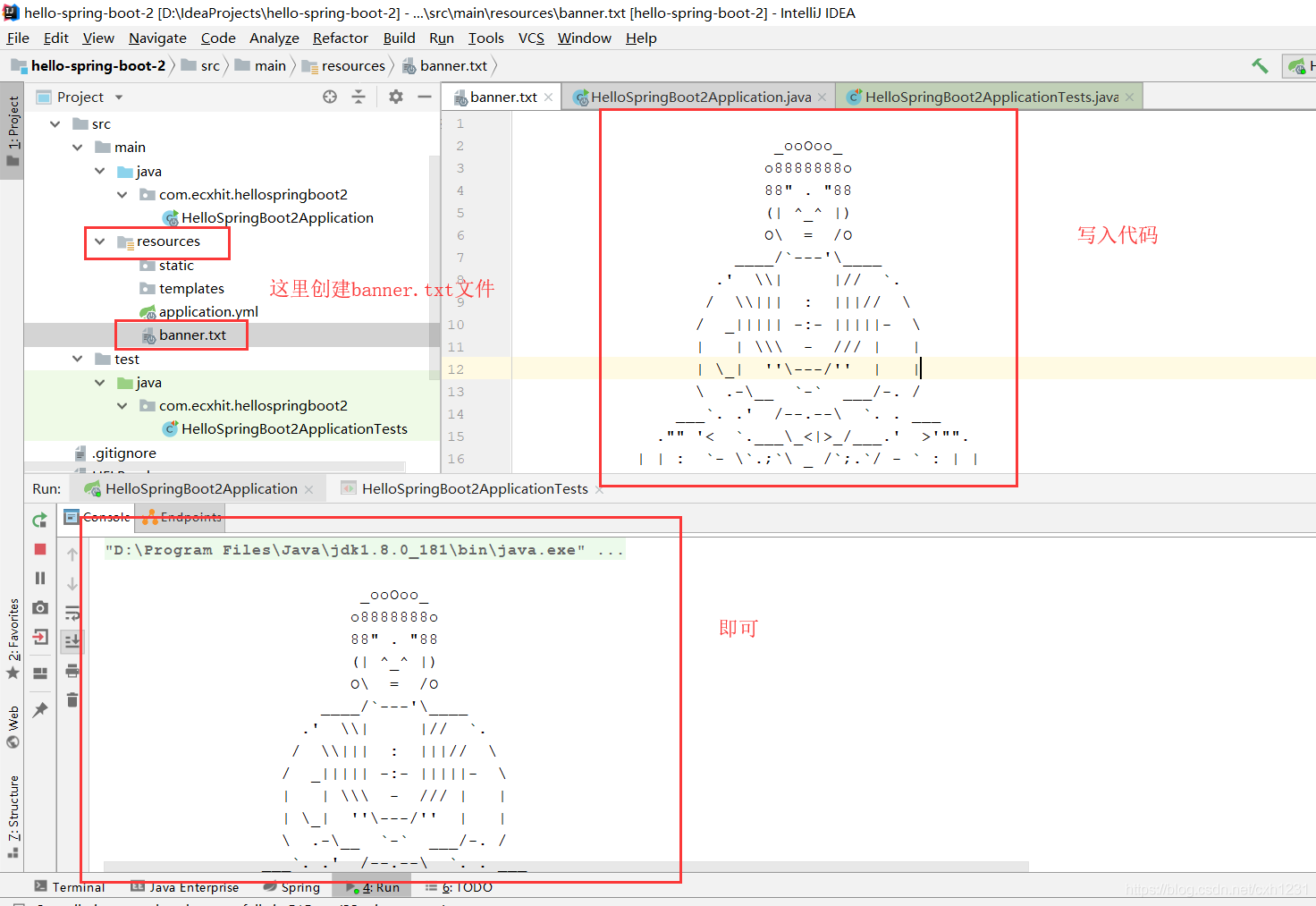The height and width of the screenshot is (906, 1316).
Task: Select HelloSpringBoot2ApplicationTests in project tree
Action: pyautogui.click(x=294, y=428)
